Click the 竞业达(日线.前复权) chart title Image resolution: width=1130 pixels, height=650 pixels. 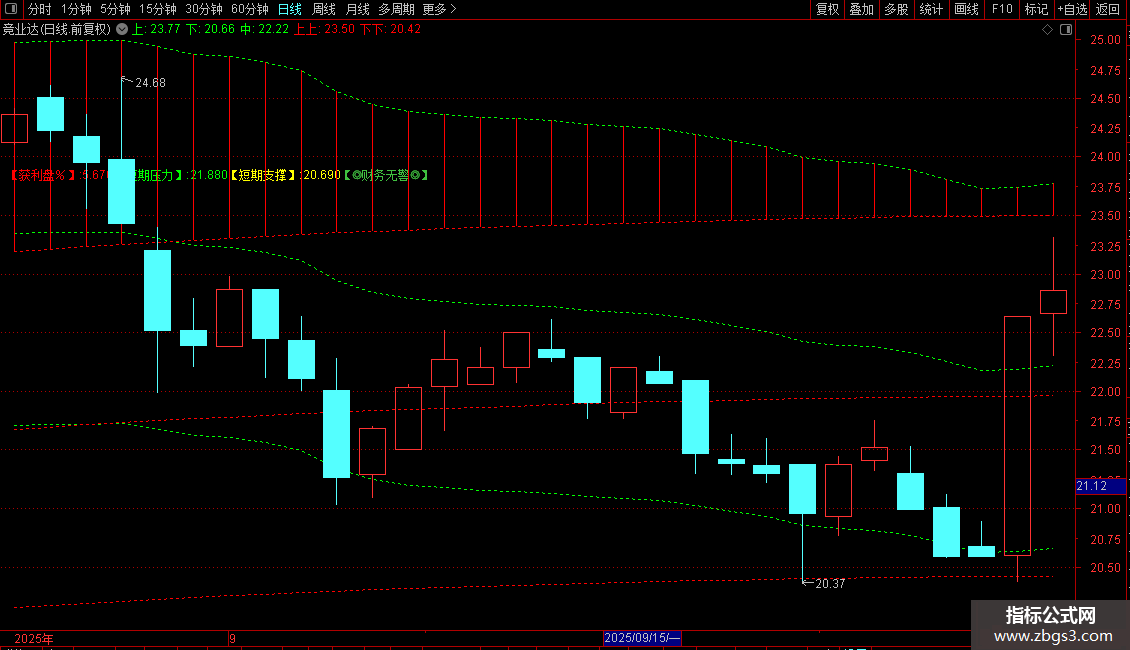(x=57, y=30)
